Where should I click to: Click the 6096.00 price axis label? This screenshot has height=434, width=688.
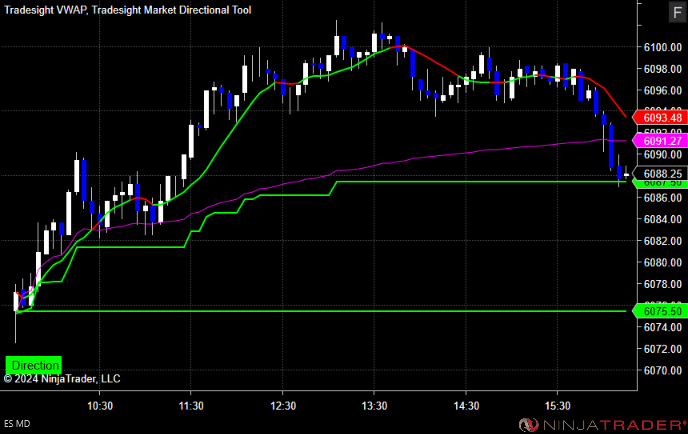point(663,90)
